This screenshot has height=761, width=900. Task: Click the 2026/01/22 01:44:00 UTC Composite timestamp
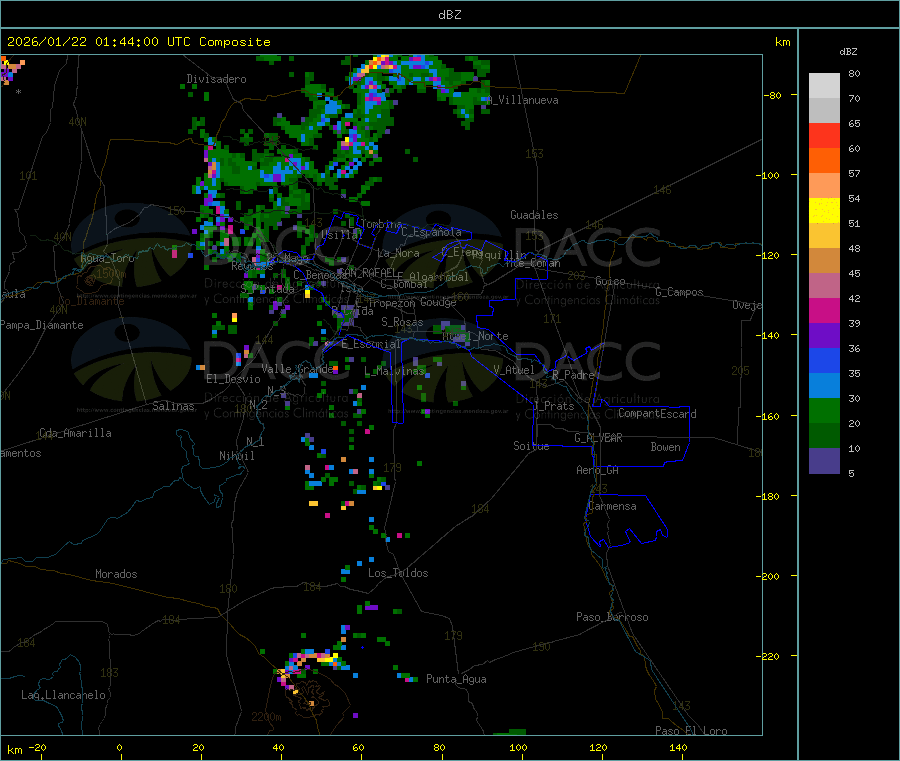tap(138, 42)
